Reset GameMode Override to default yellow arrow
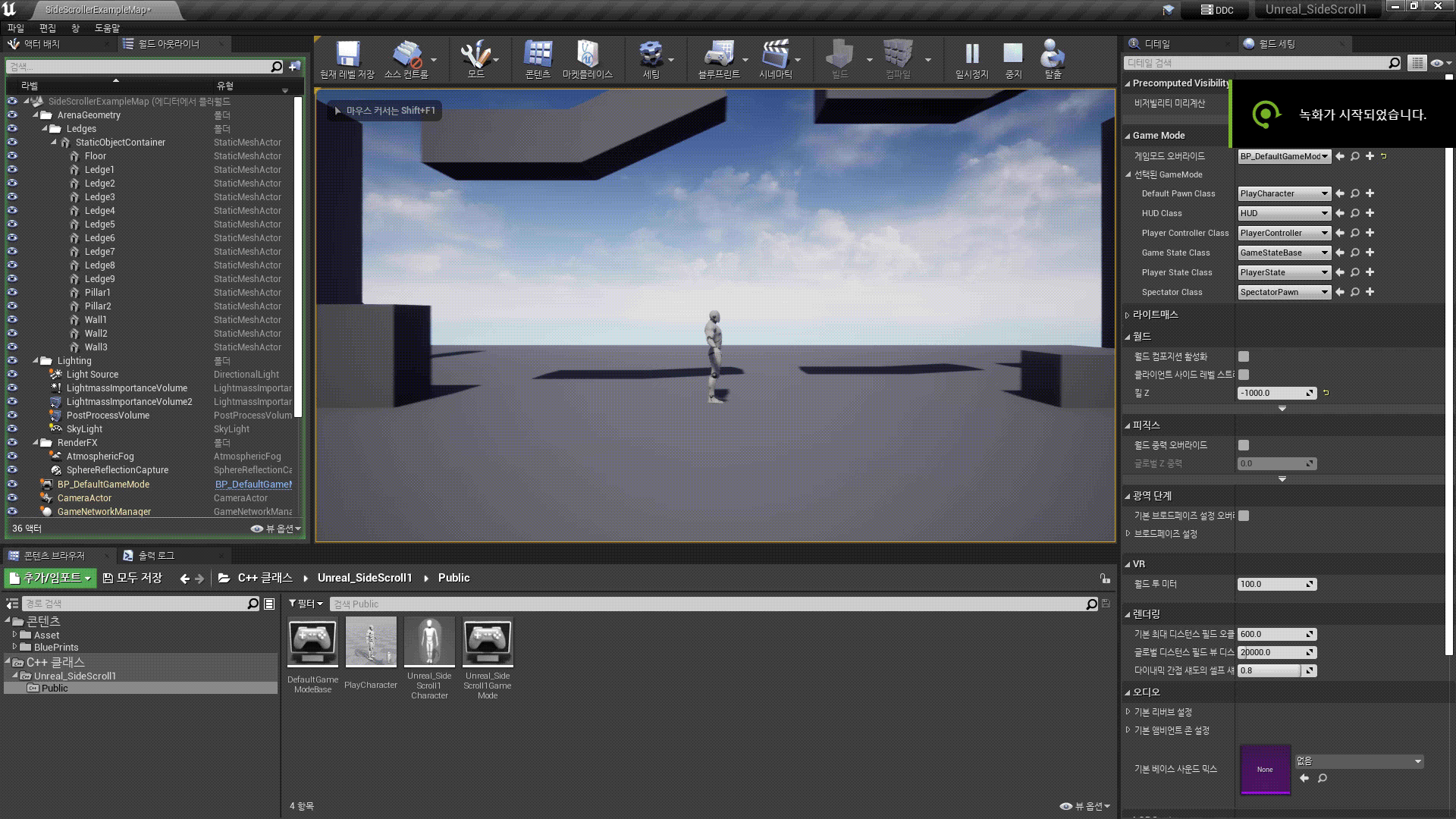This screenshot has height=819, width=1456. (1384, 156)
